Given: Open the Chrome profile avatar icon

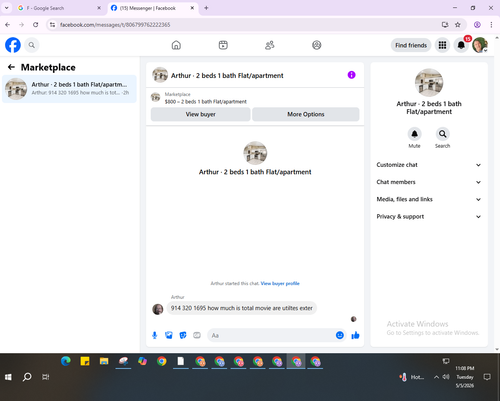Looking at the screenshot, I should coord(477,25).
